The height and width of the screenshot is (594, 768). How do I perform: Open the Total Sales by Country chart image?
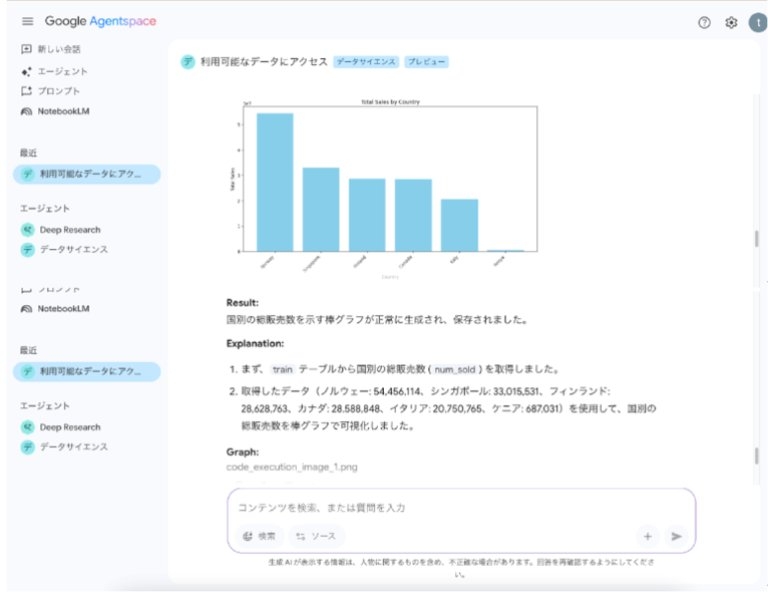(x=384, y=189)
